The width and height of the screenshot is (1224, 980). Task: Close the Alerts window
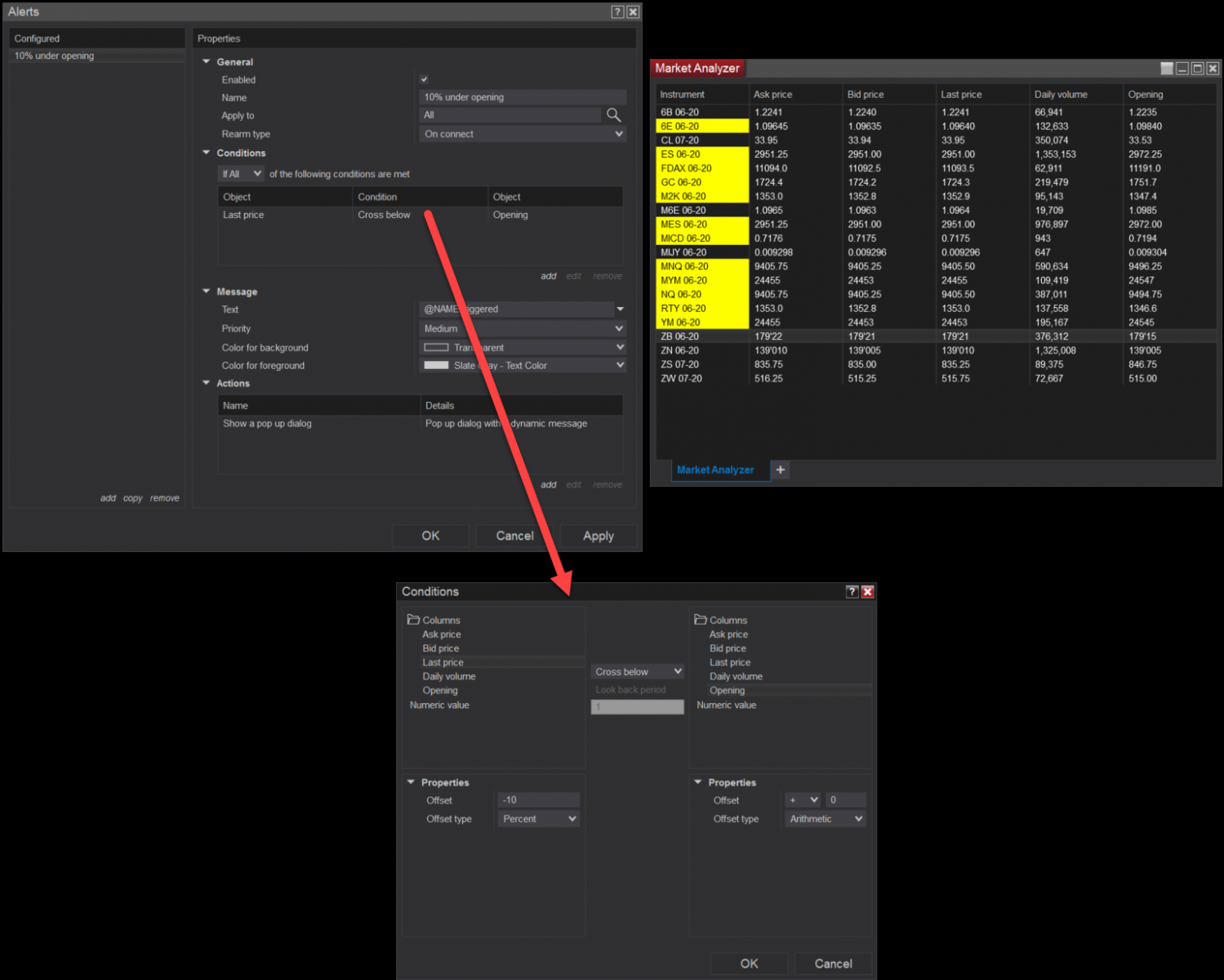632,11
